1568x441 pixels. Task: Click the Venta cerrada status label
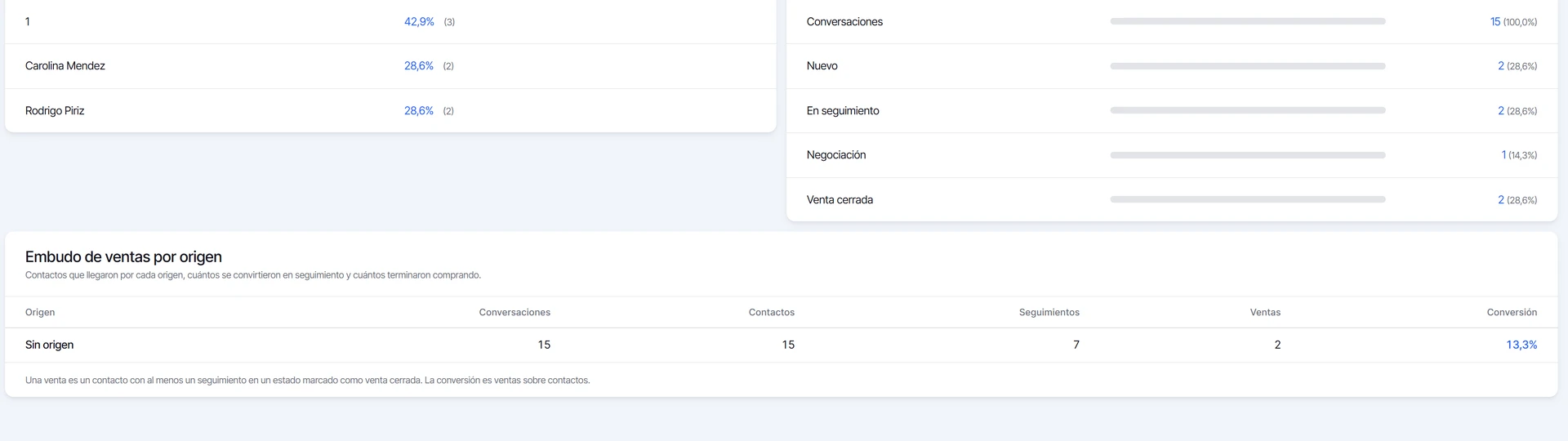(840, 200)
